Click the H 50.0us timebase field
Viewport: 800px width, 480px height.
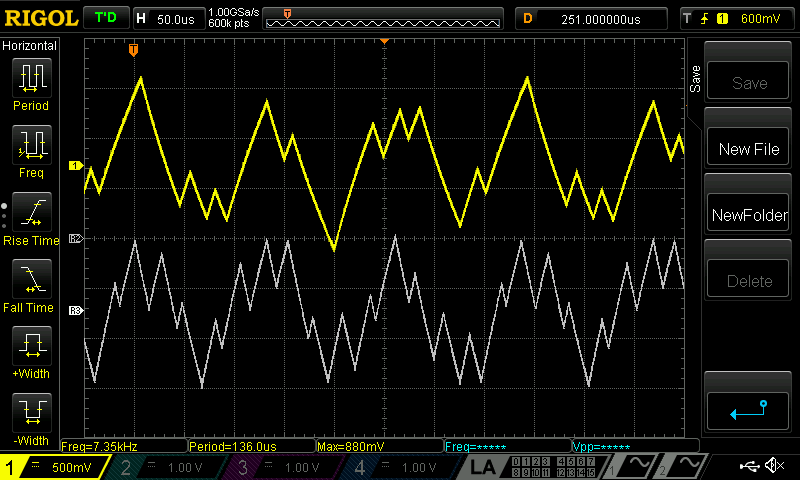[168, 19]
